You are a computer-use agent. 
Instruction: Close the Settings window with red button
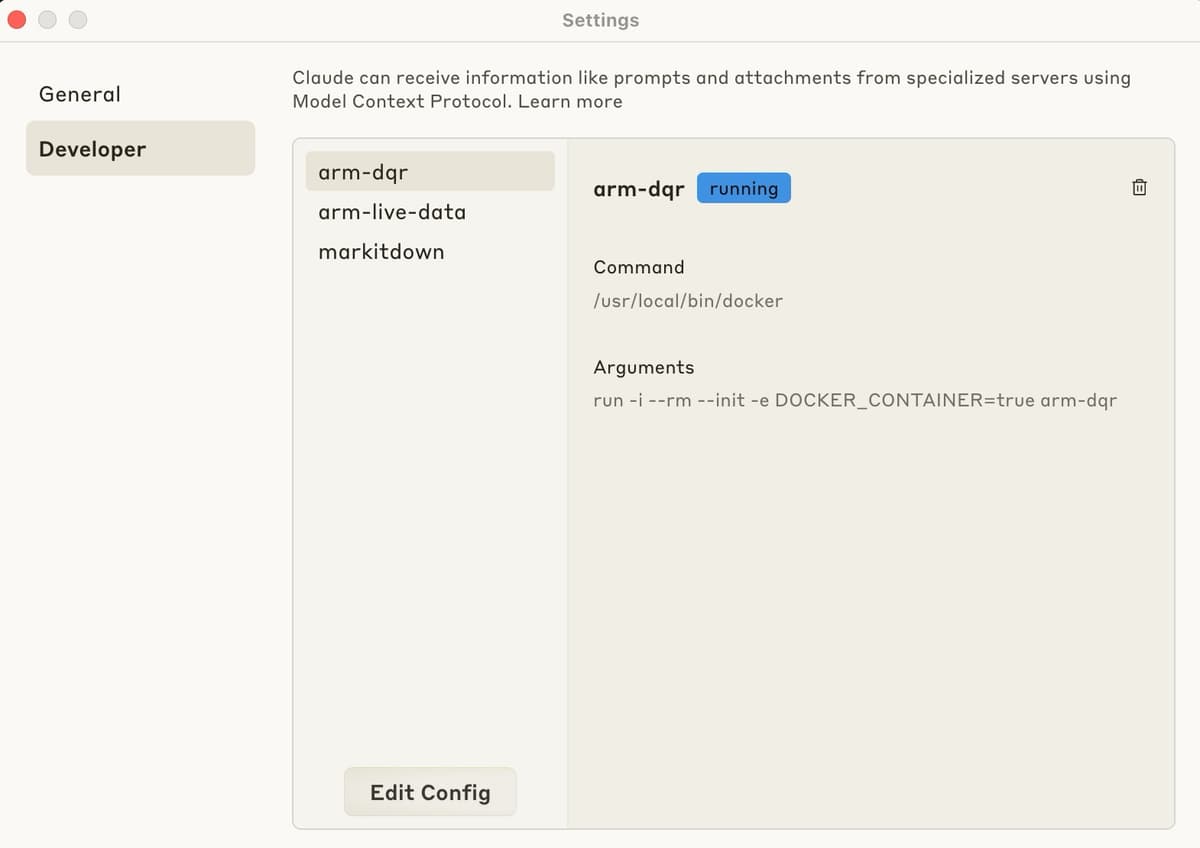pyautogui.click(x=17, y=19)
